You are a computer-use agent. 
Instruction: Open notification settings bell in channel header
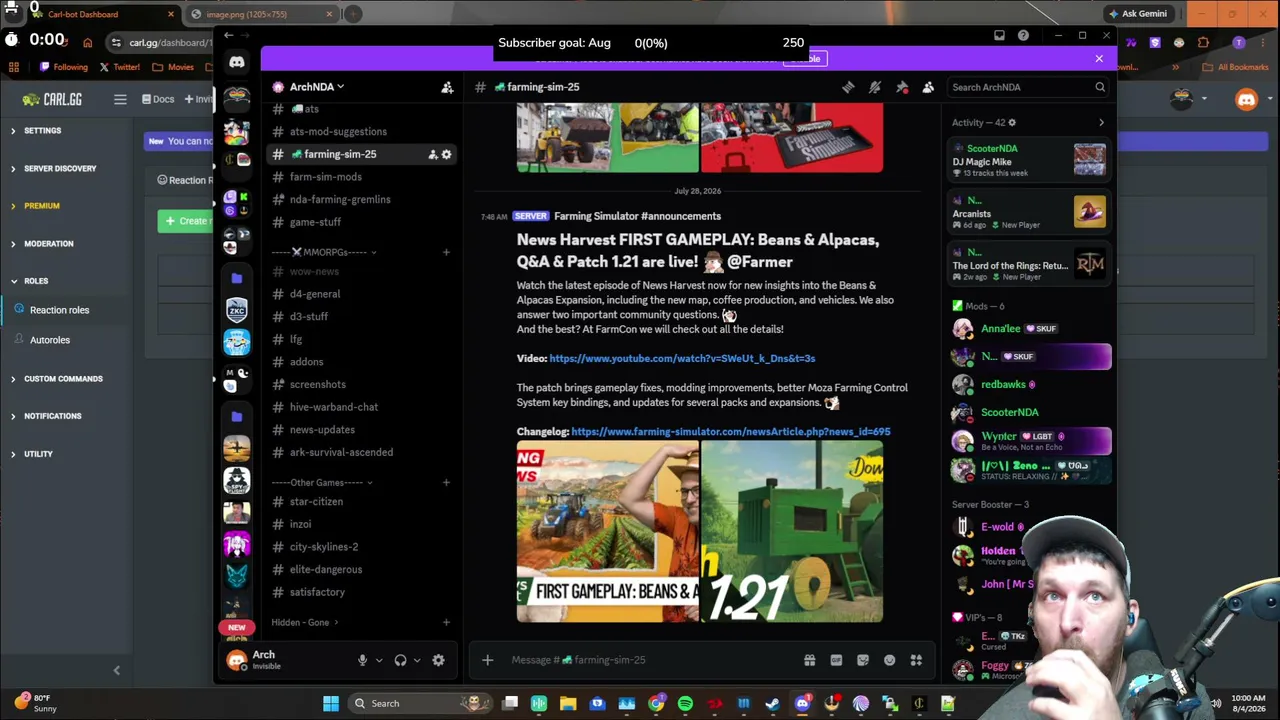[x=875, y=87]
